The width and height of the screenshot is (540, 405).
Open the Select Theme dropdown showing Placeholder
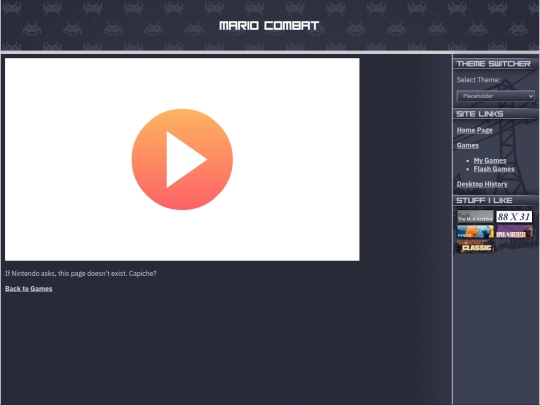[x=496, y=96]
